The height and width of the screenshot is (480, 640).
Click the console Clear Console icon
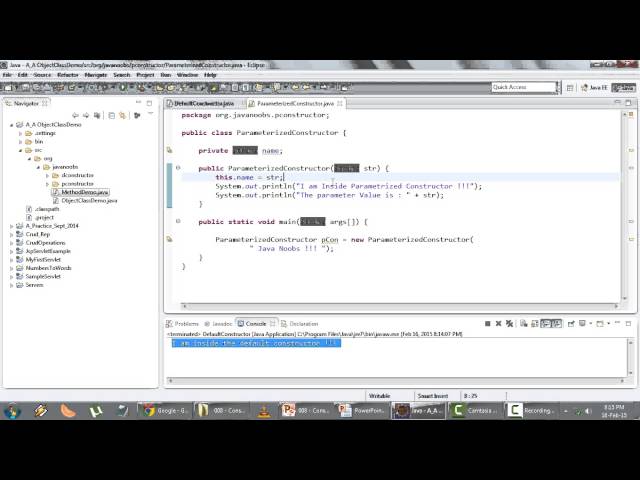[524, 324]
